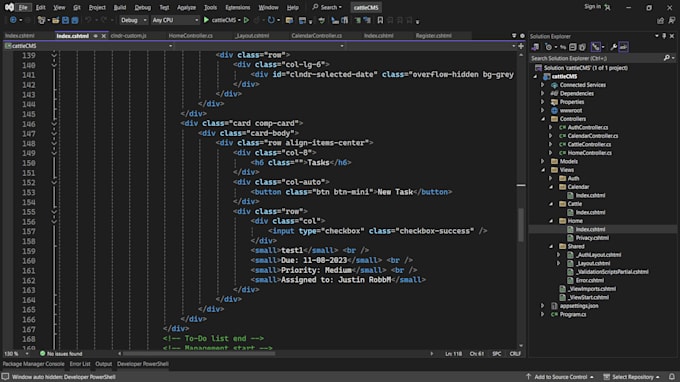
Task: Click the New Project toolbar icon
Action: coord(42,20)
